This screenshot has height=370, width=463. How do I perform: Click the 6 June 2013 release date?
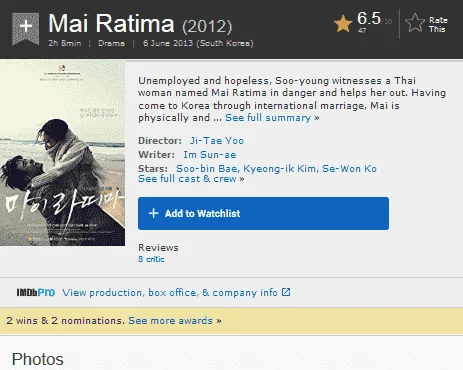tap(198, 43)
